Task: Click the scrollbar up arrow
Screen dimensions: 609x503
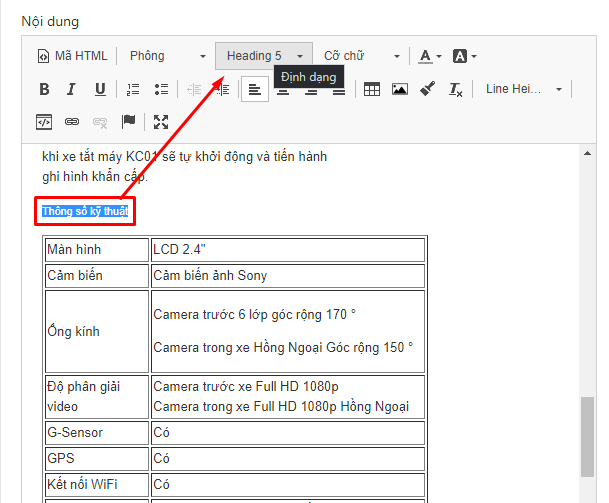Action: (x=588, y=153)
